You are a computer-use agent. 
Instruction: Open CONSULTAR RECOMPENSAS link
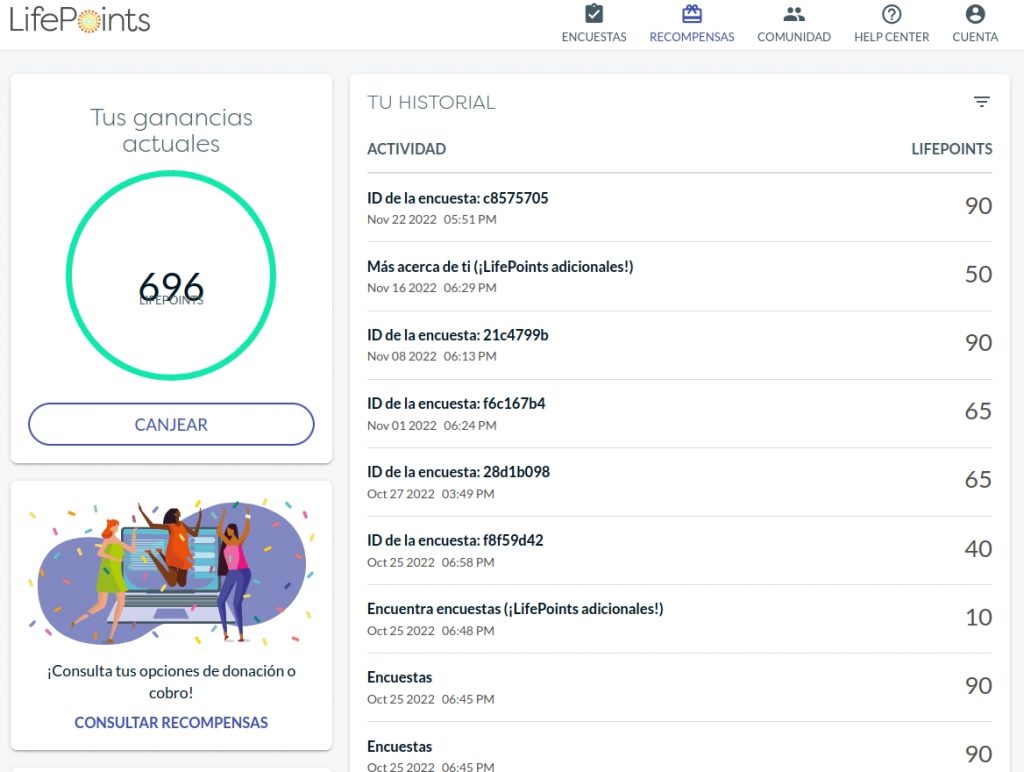click(x=171, y=722)
